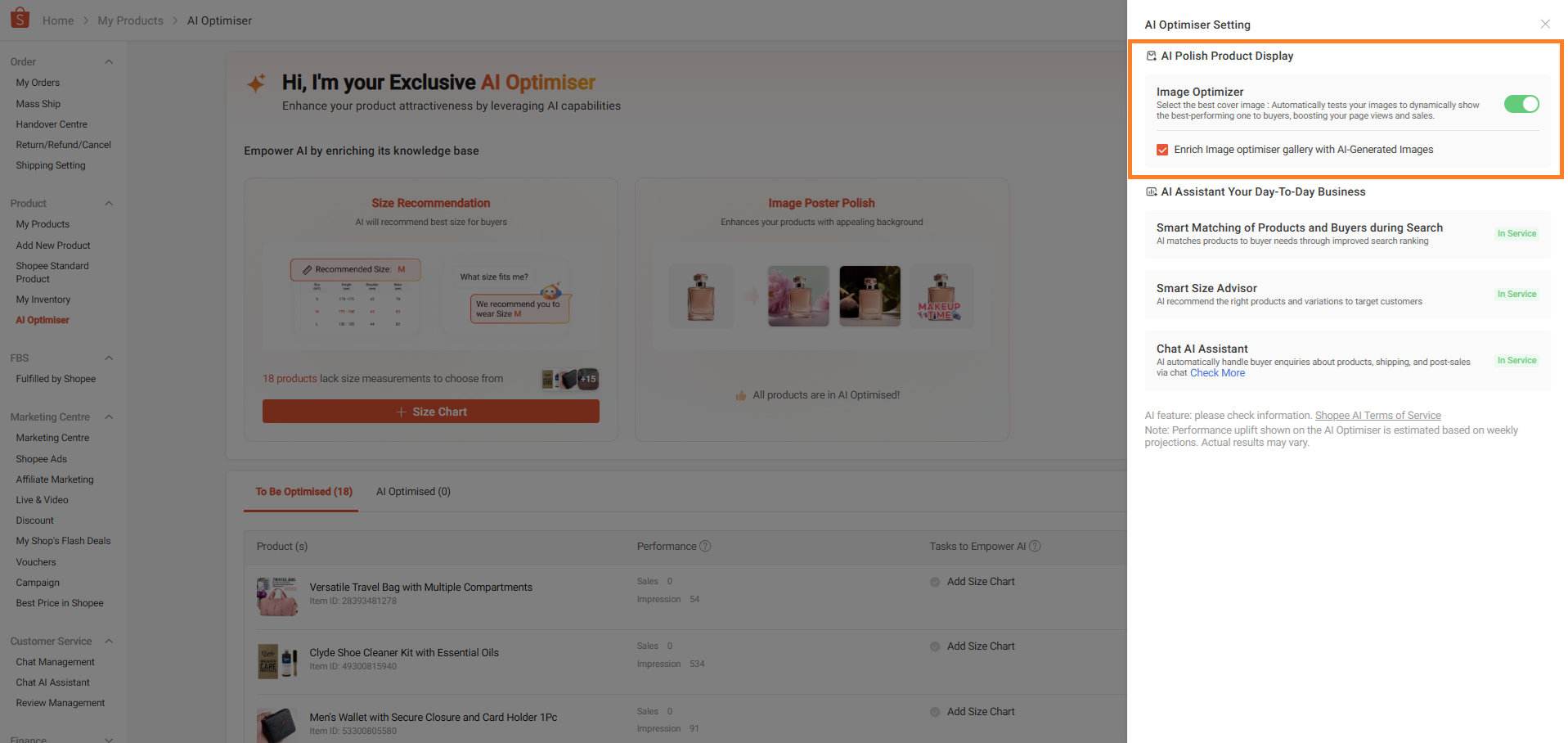
Task: Click the Shopee logo icon
Action: (x=20, y=18)
